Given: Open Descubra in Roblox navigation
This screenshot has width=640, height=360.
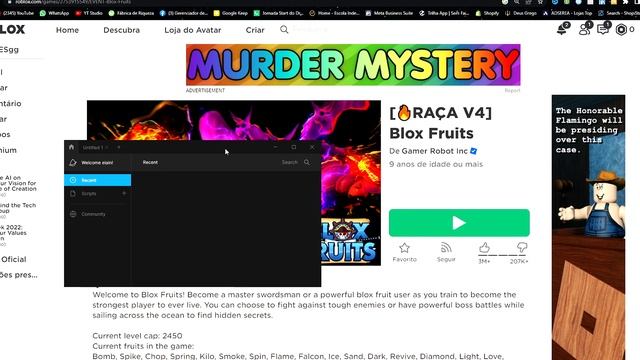Looking at the screenshot, I should pyautogui.click(x=121, y=30).
